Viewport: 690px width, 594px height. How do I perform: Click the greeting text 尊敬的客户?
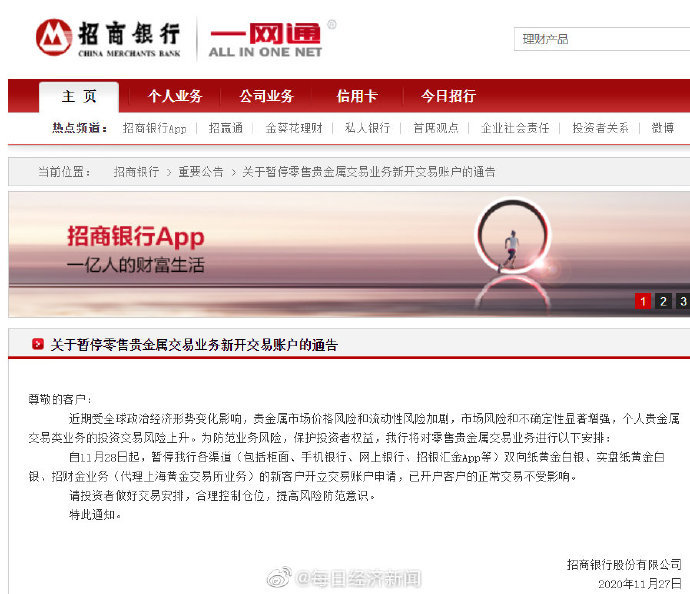pyautogui.click(x=60, y=400)
